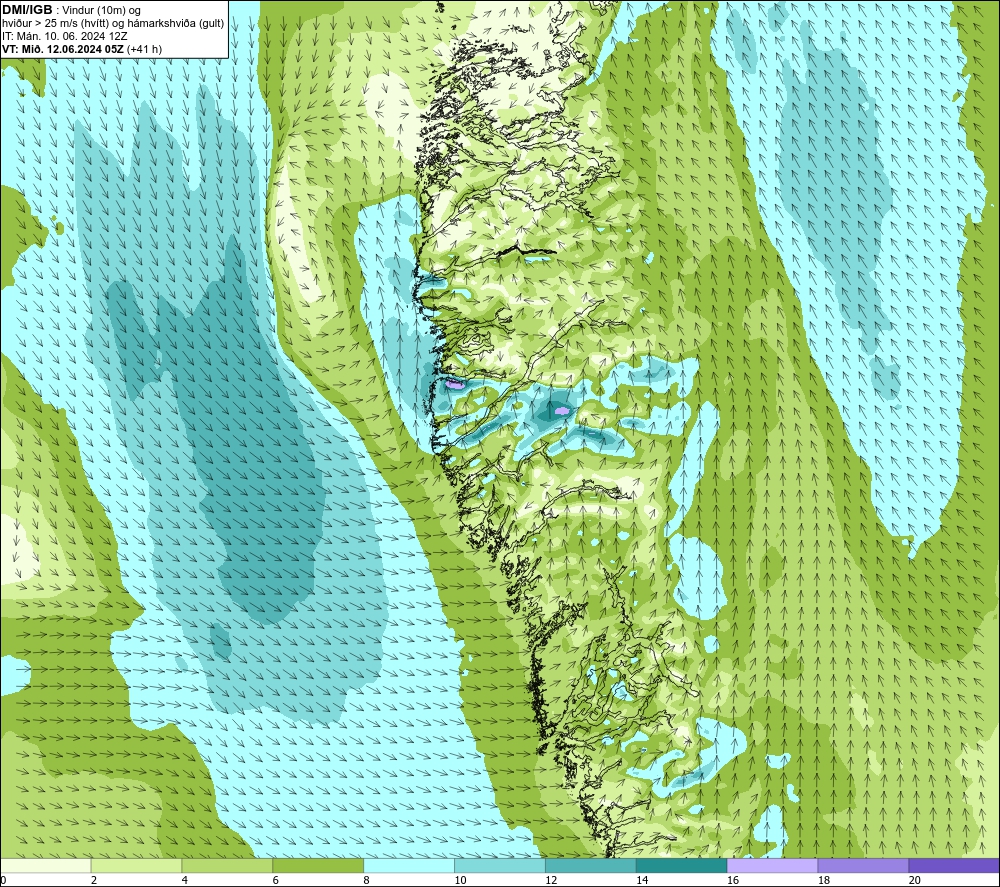
Task: Pick the 8–10 m/s light cyan legend swatch
Action: tap(409, 865)
